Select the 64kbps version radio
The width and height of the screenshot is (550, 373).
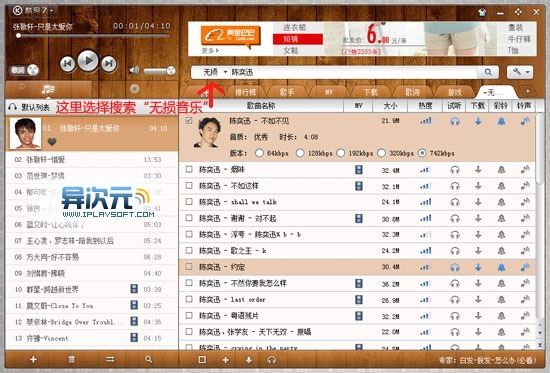click(x=260, y=153)
